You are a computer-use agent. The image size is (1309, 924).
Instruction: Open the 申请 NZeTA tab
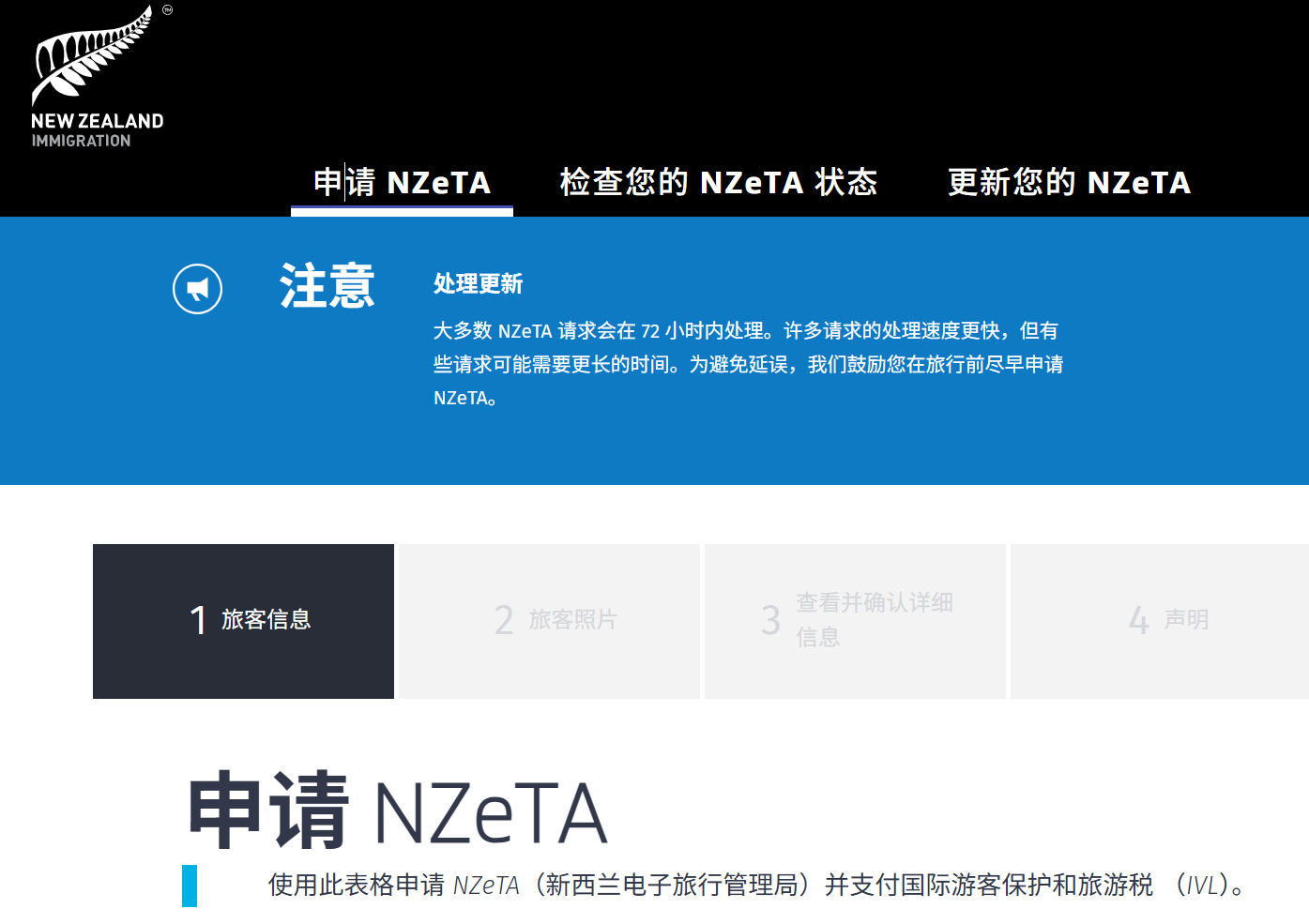click(x=402, y=182)
